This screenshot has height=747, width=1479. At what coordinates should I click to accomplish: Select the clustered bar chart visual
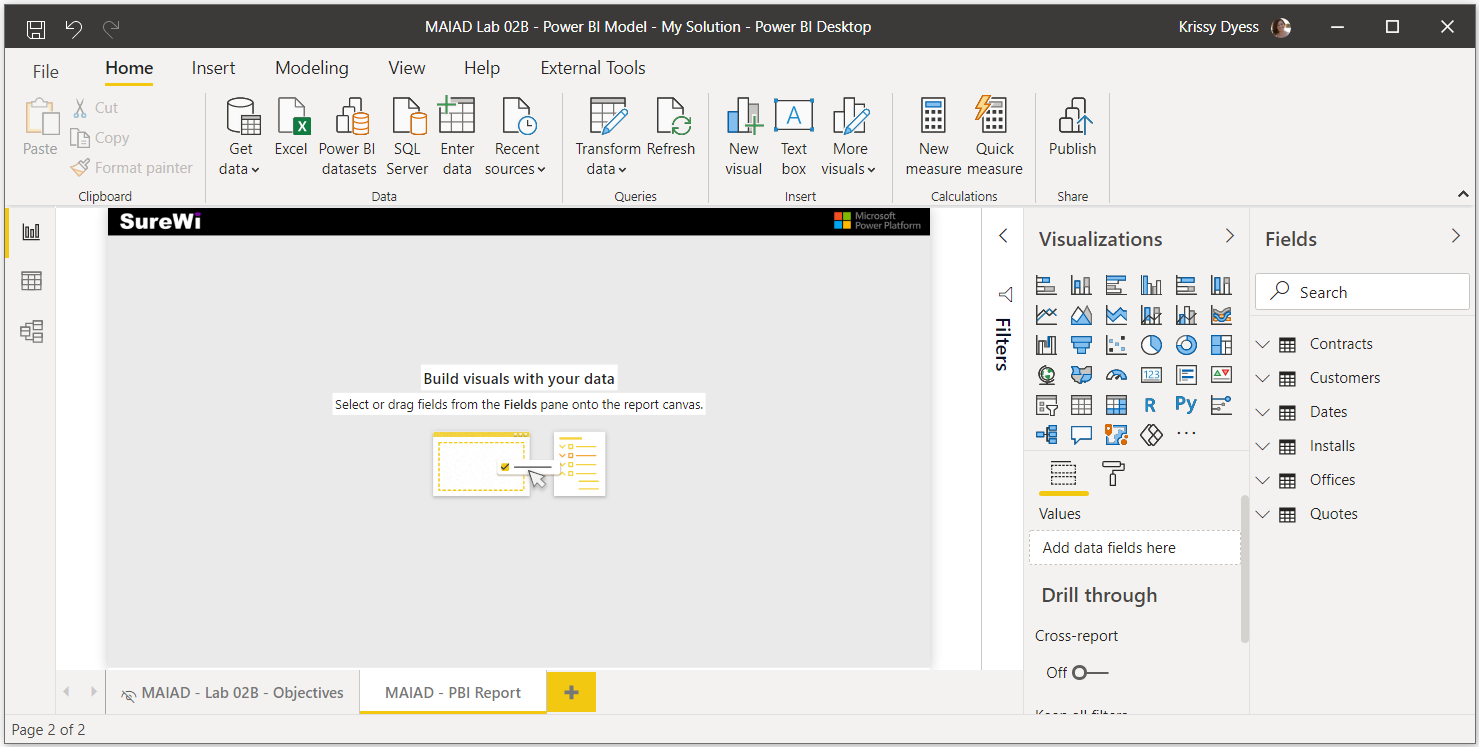[1116, 286]
